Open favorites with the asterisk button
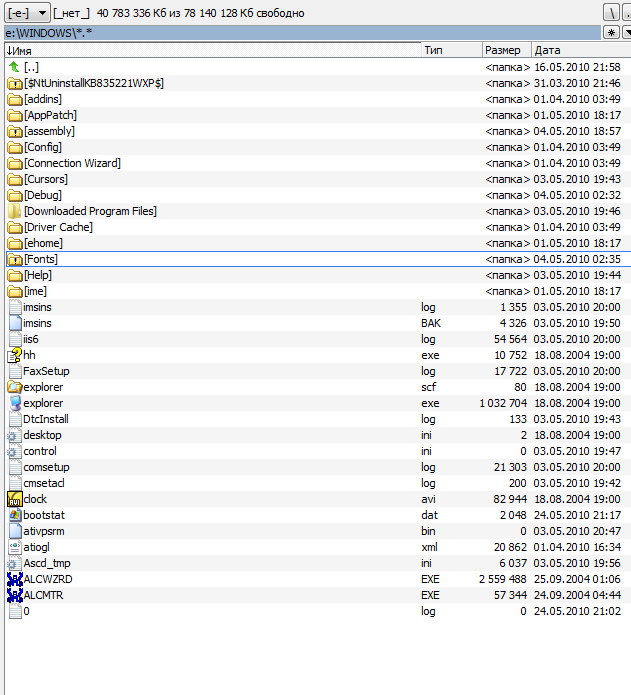The image size is (631, 695). click(x=612, y=32)
